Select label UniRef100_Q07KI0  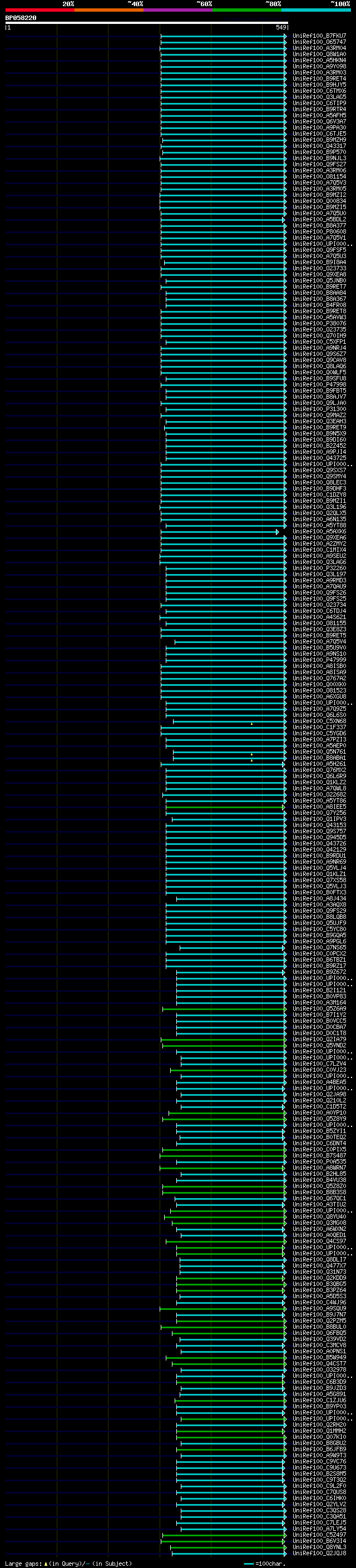[319, 1437]
